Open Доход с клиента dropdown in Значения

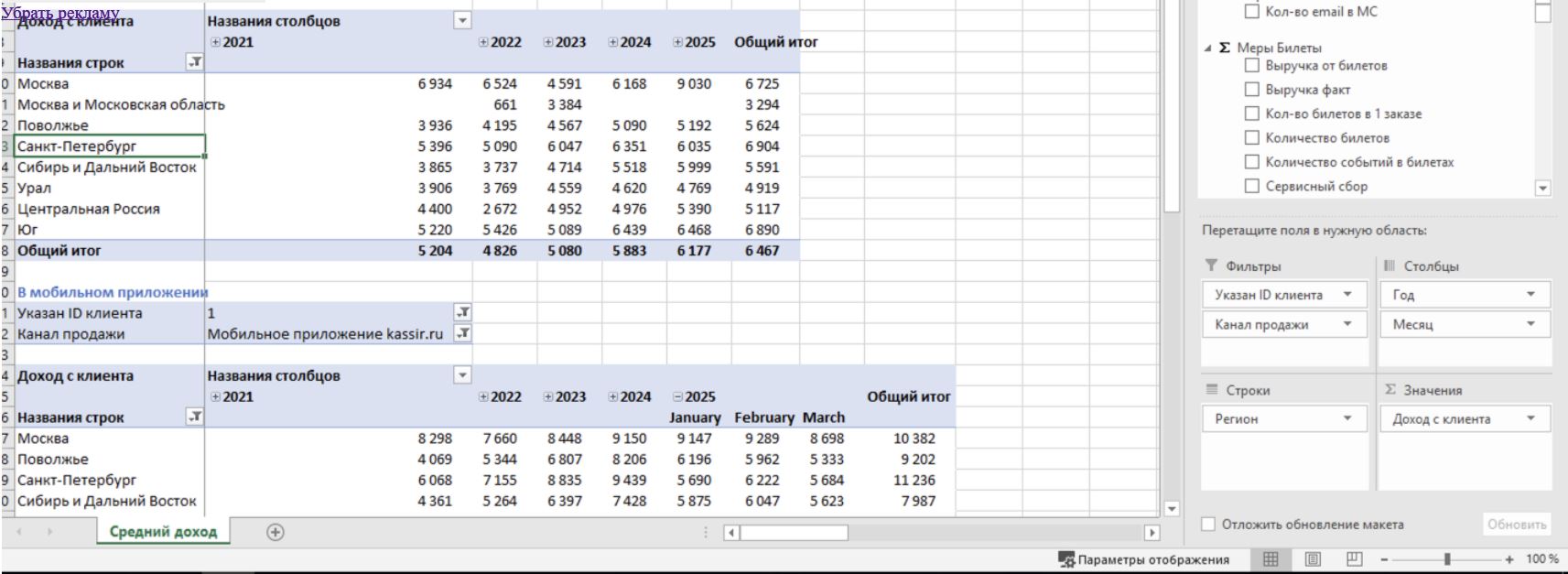1530,418
